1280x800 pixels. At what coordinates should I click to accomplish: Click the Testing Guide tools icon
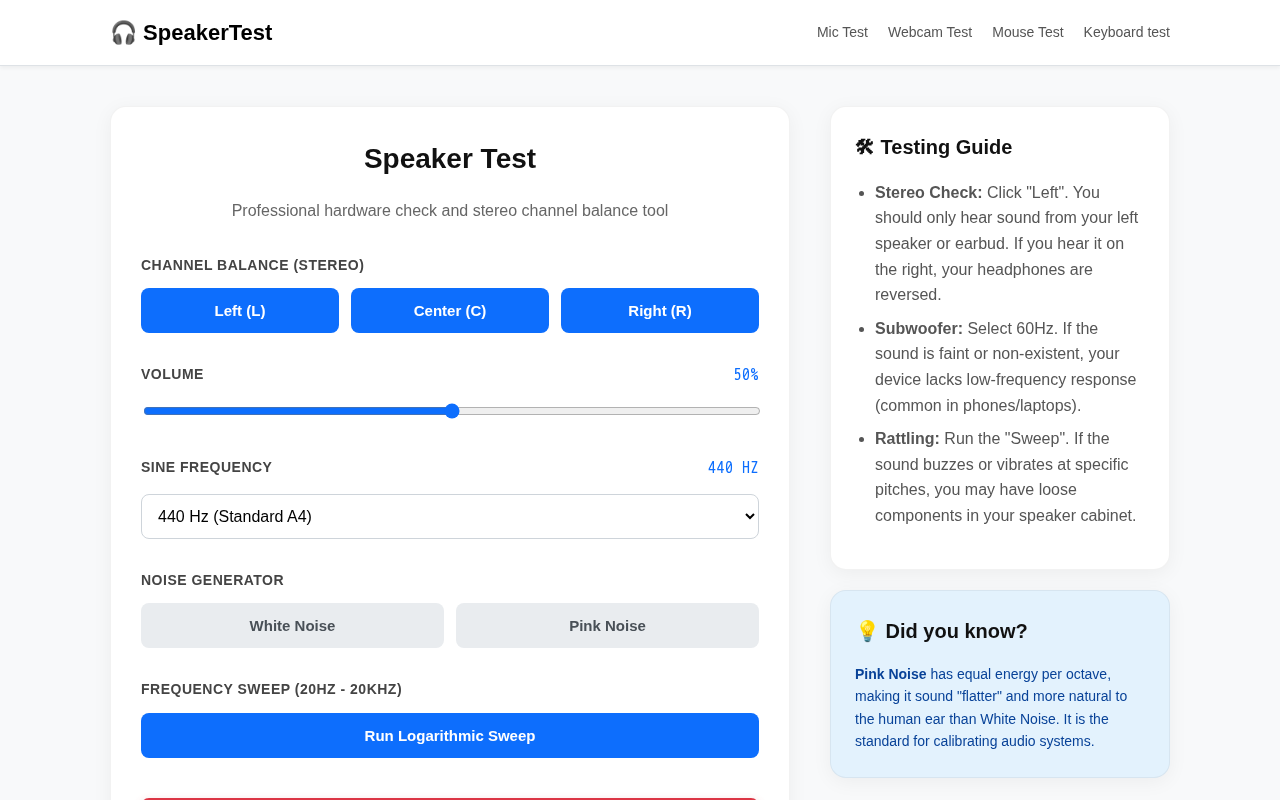[864, 147]
